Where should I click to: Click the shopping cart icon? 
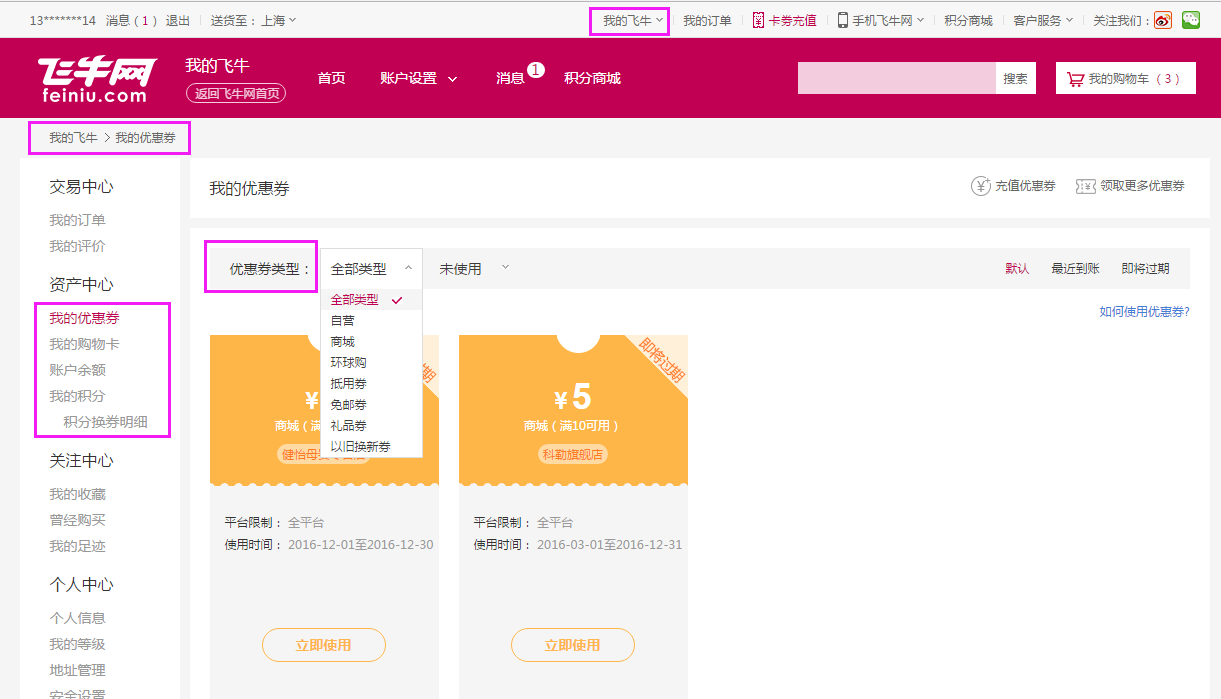1075,78
